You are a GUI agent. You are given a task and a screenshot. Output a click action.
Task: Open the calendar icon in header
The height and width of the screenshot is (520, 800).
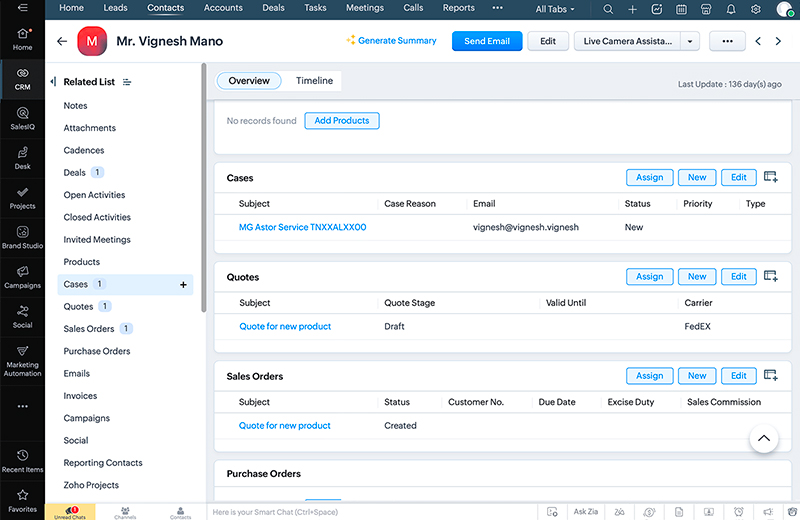coord(681,9)
